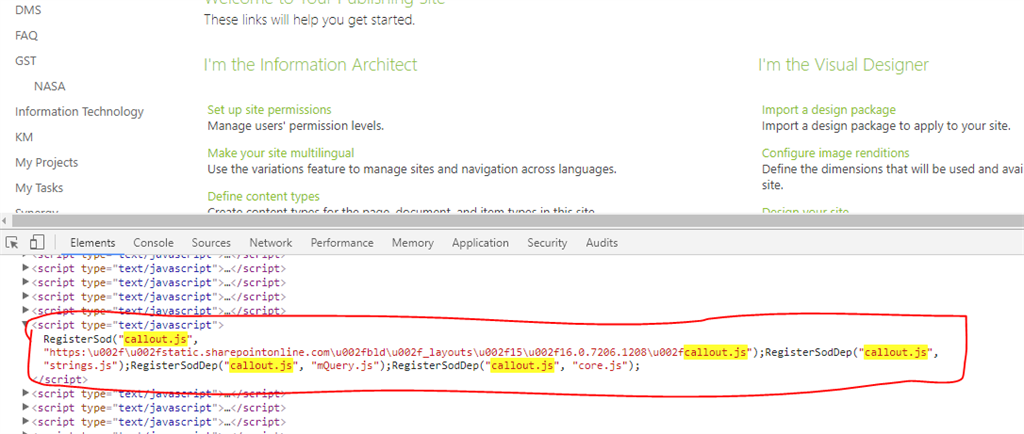Select the RegisterSod("callout.js" code line
The height and width of the screenshot is (434, 1024).
click(x=120, y=339)
